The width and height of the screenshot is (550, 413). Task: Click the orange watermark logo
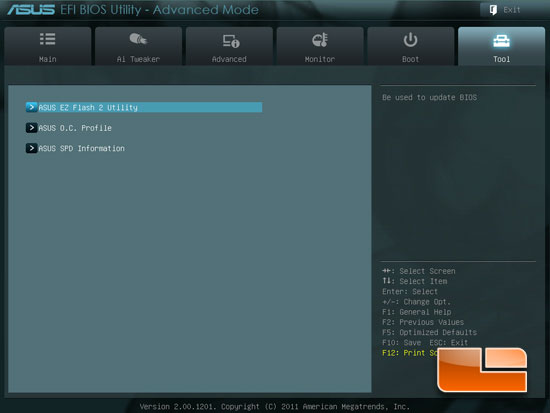coord(482,369)
